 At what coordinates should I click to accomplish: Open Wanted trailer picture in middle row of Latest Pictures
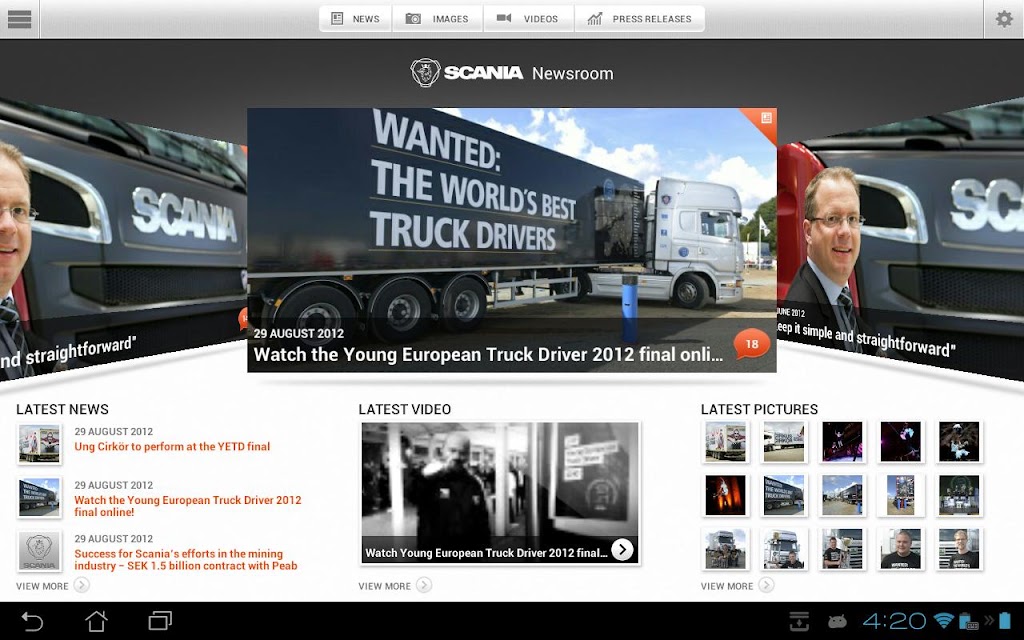pyautogui.click(x=784, y=495)
